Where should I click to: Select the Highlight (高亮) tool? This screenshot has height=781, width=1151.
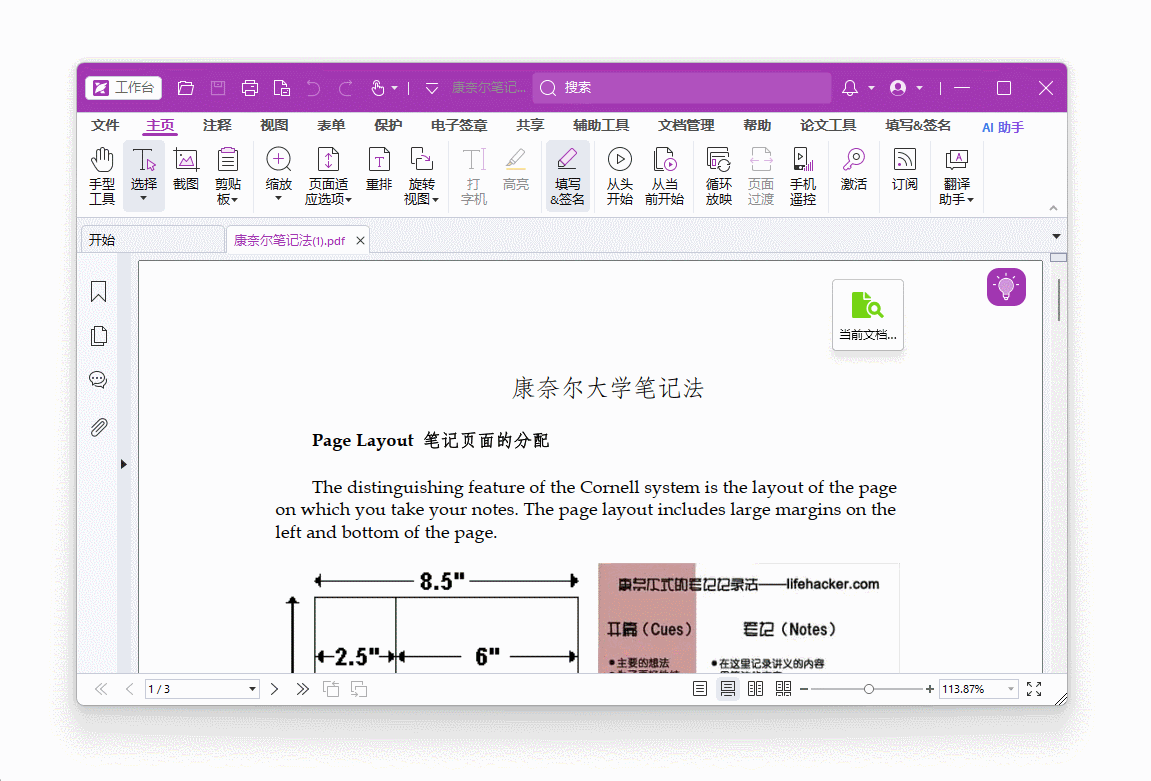pyautogui.click(x=515, y=170)
